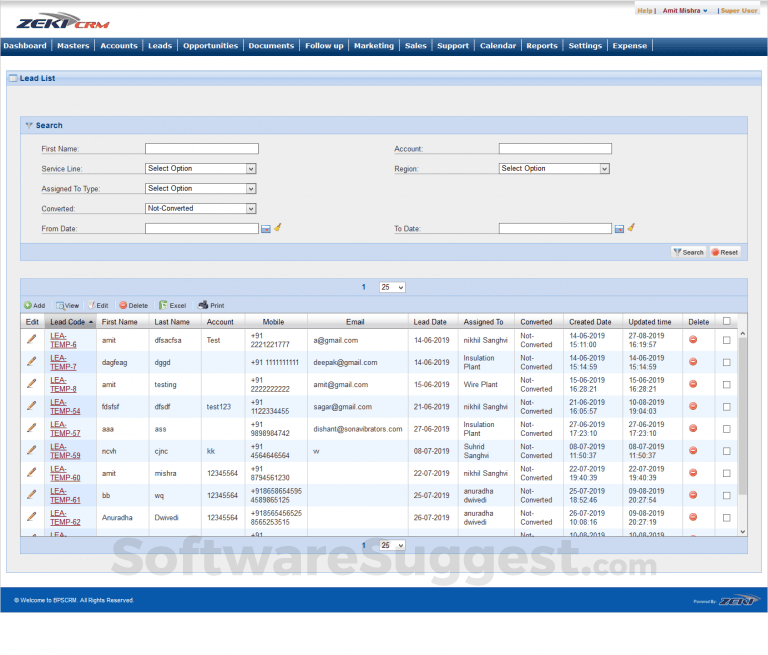This screenshot has width=768, height=655.
Task: Select the checkbox for the LEA-TEMP-60 row
Action: pos(727,473)
